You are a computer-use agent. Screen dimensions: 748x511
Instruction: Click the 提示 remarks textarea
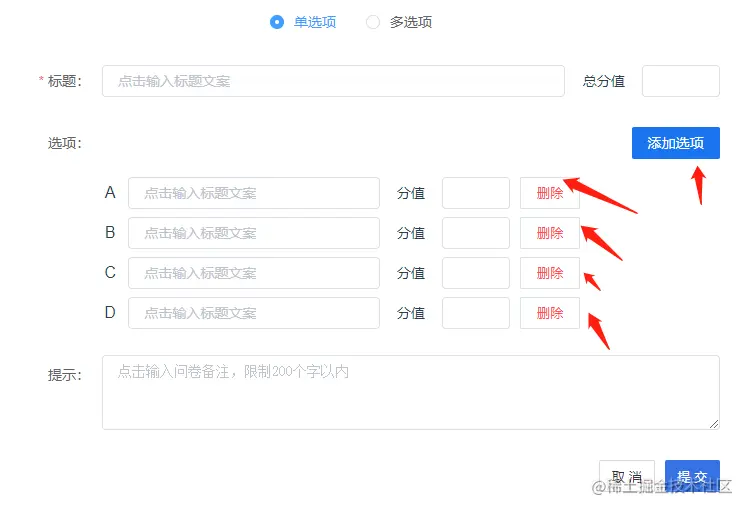(410, 392)
